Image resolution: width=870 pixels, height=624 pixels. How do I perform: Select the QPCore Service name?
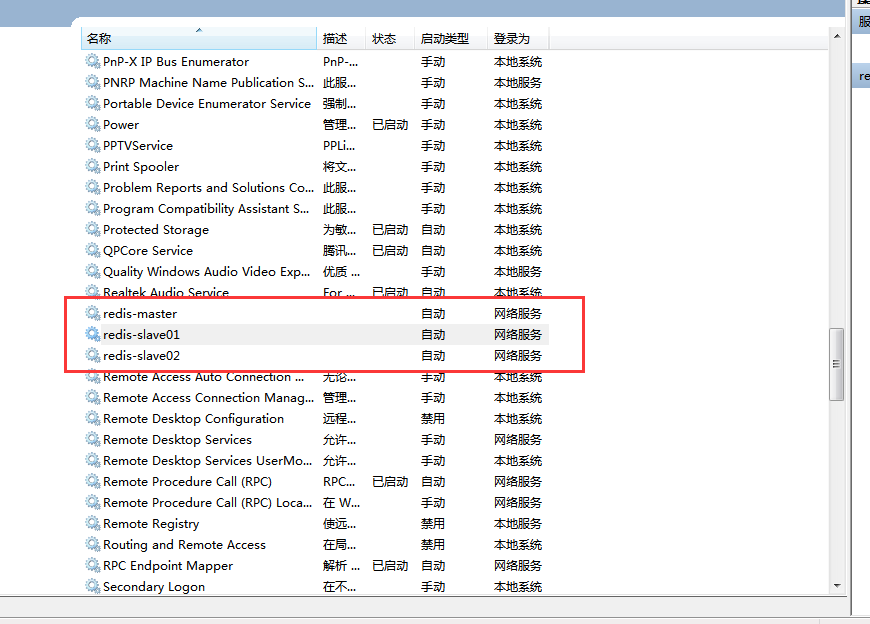click(148, 250)
